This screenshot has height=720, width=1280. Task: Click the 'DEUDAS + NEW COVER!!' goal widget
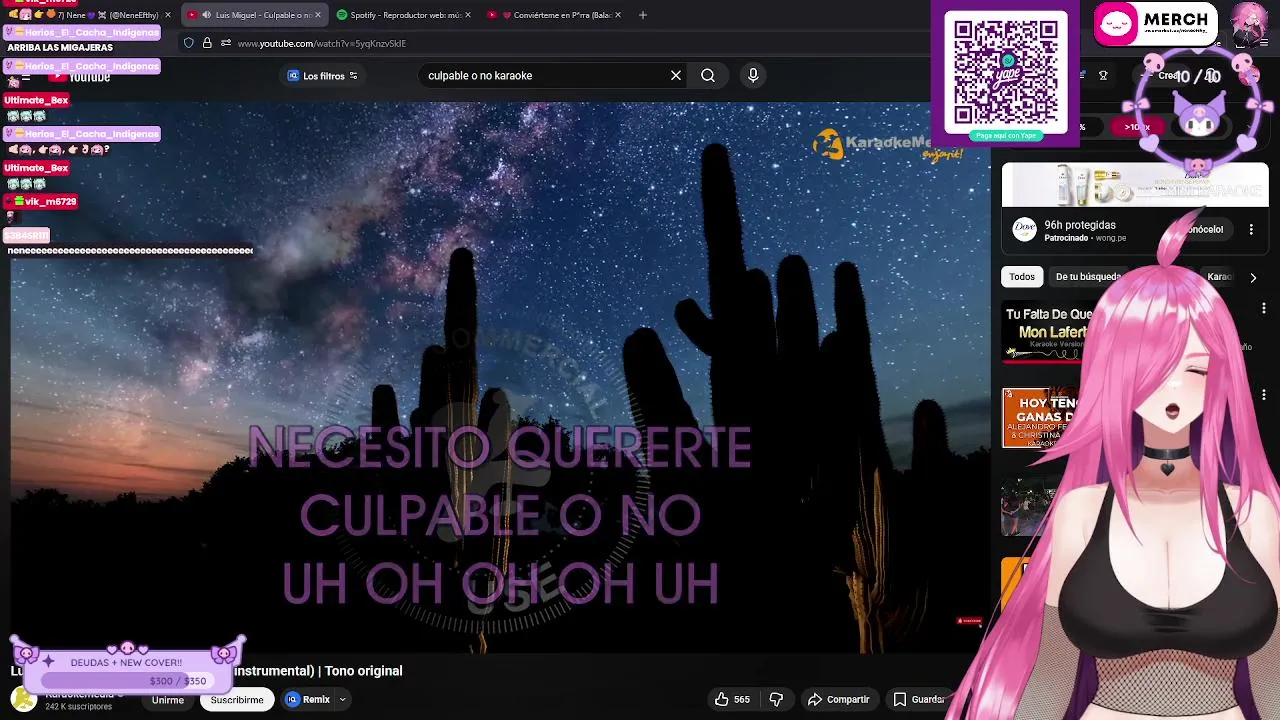coord(127,667)
